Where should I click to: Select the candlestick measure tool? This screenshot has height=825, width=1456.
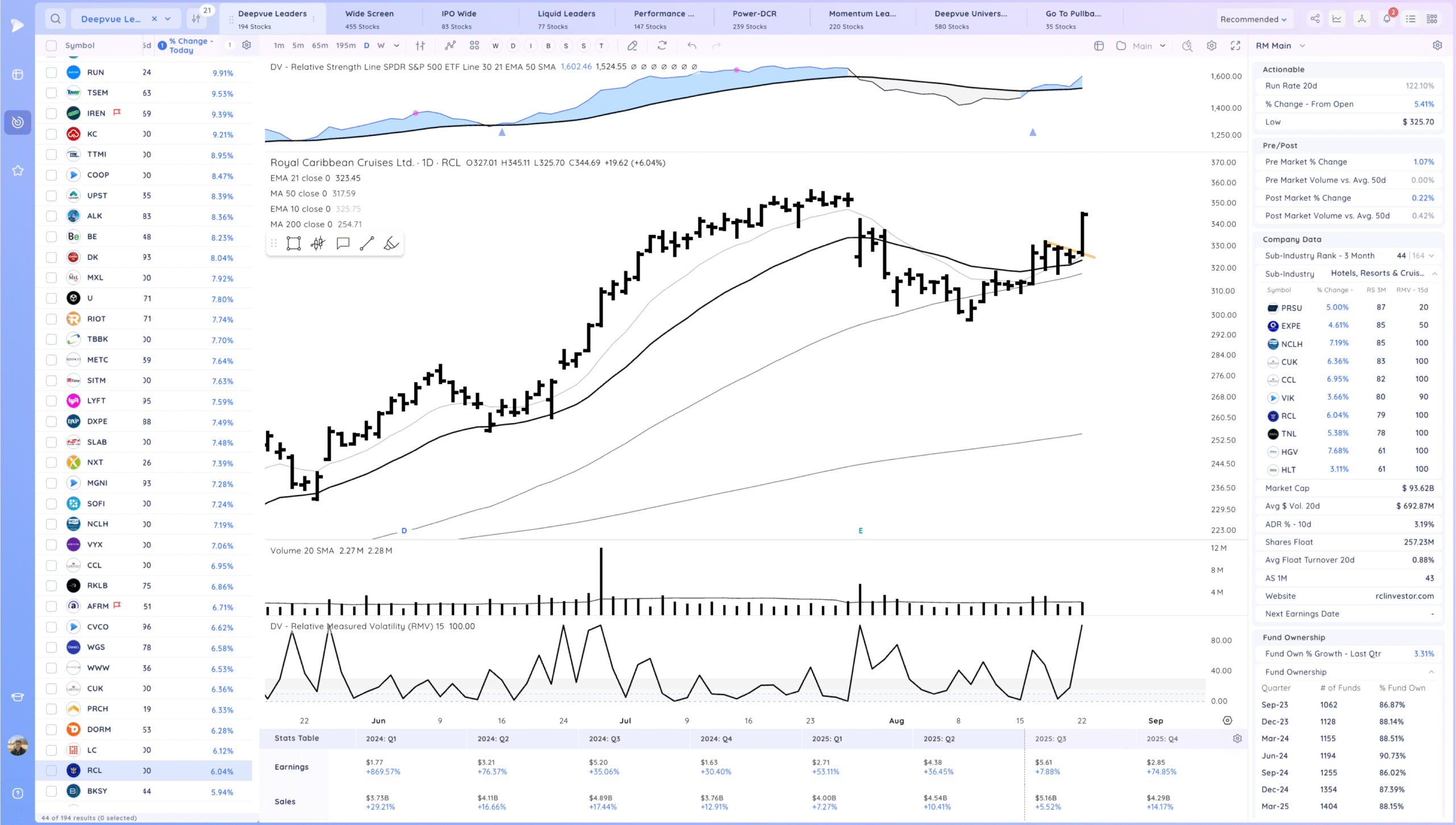pos(318,244)
